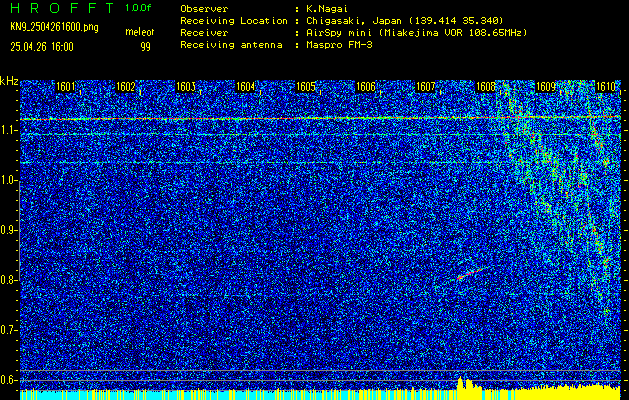Click Chigasaki, Japan coordinates text
Screen dimensions: 629x400
[405, 21]
